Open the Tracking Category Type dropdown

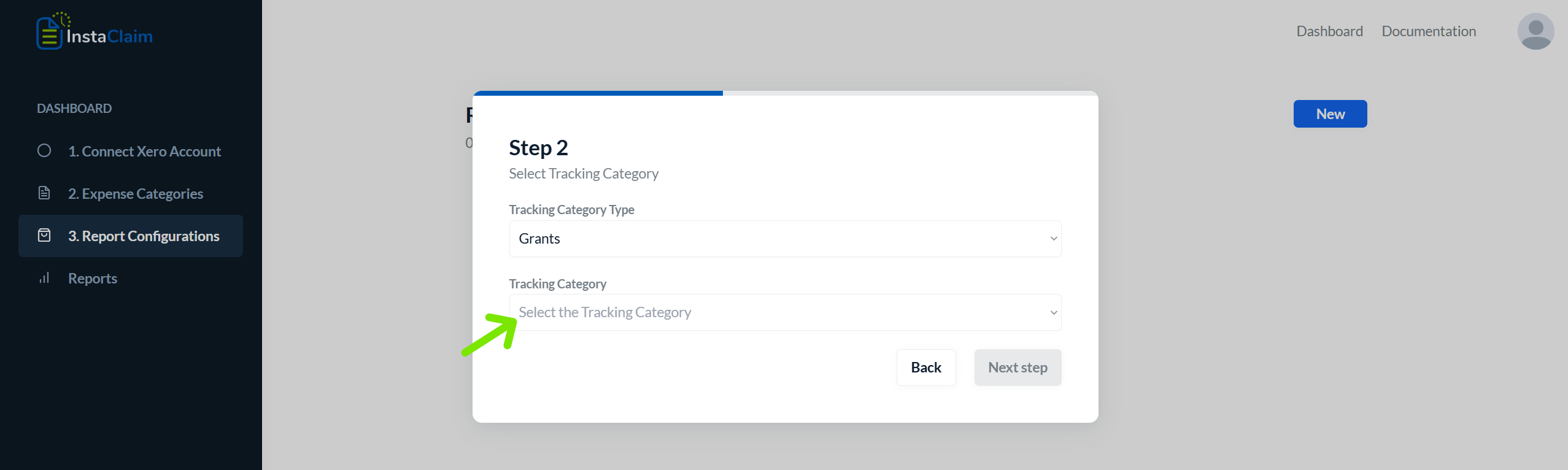point(785,239)
